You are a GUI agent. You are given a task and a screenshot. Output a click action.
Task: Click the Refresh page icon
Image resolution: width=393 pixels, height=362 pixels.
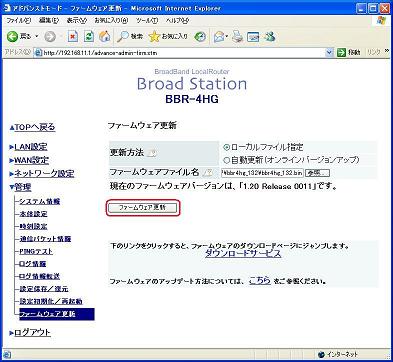tap(89, 37)
